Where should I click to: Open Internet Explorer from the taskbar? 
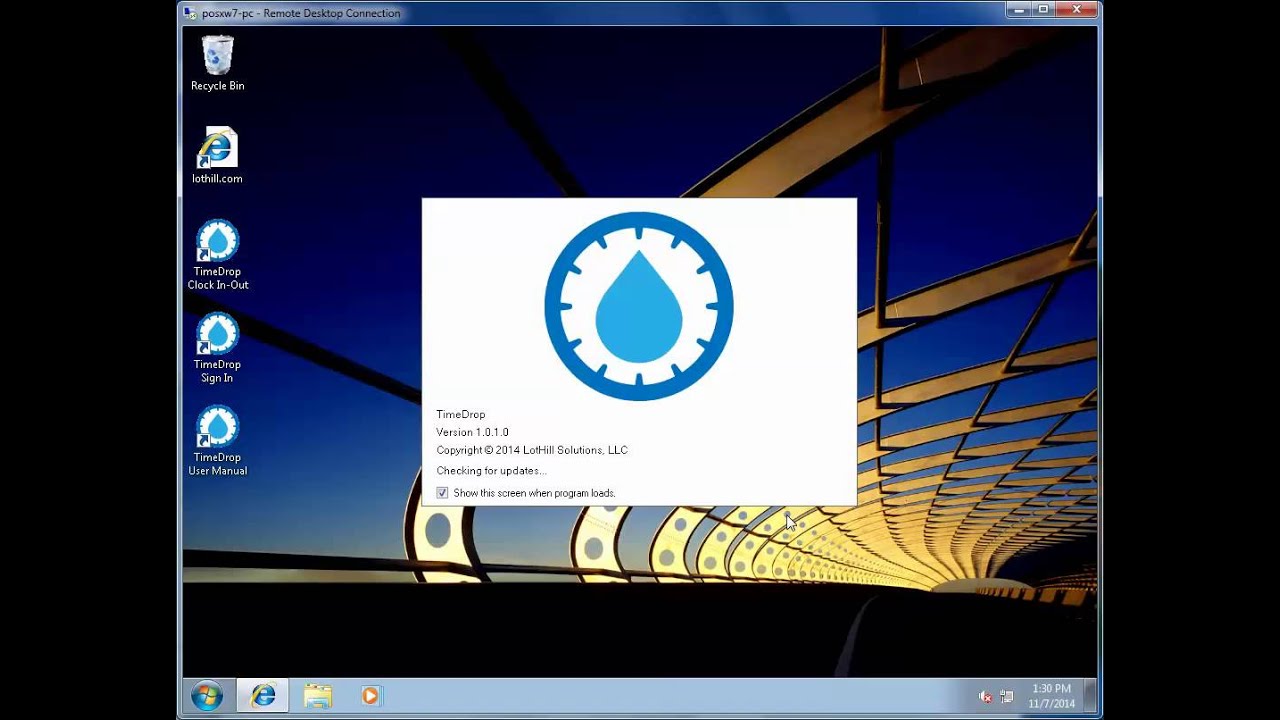[x=263, y=696]
